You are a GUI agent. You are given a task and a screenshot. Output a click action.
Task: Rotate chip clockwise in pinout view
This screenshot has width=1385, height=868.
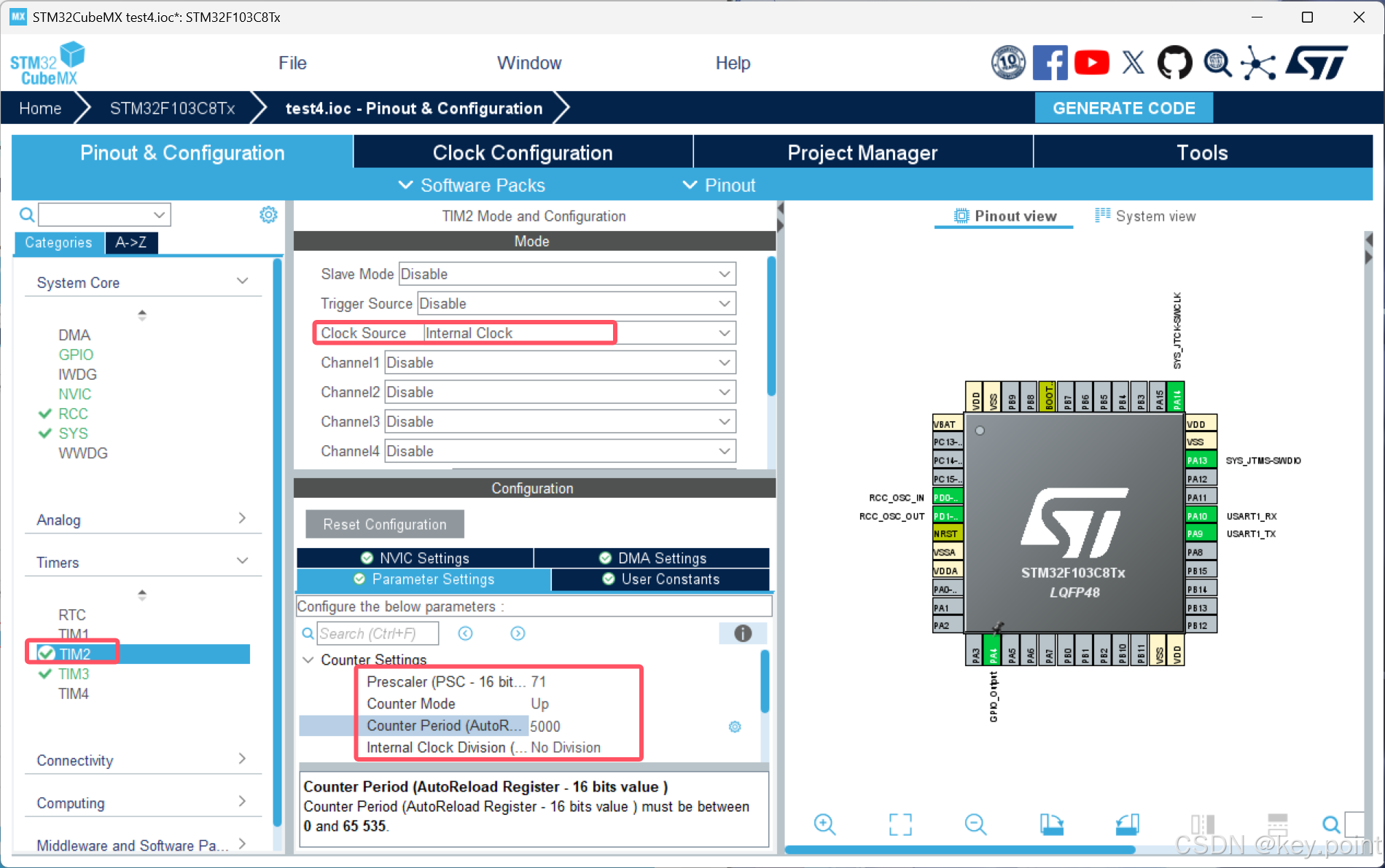(1051, 824)
